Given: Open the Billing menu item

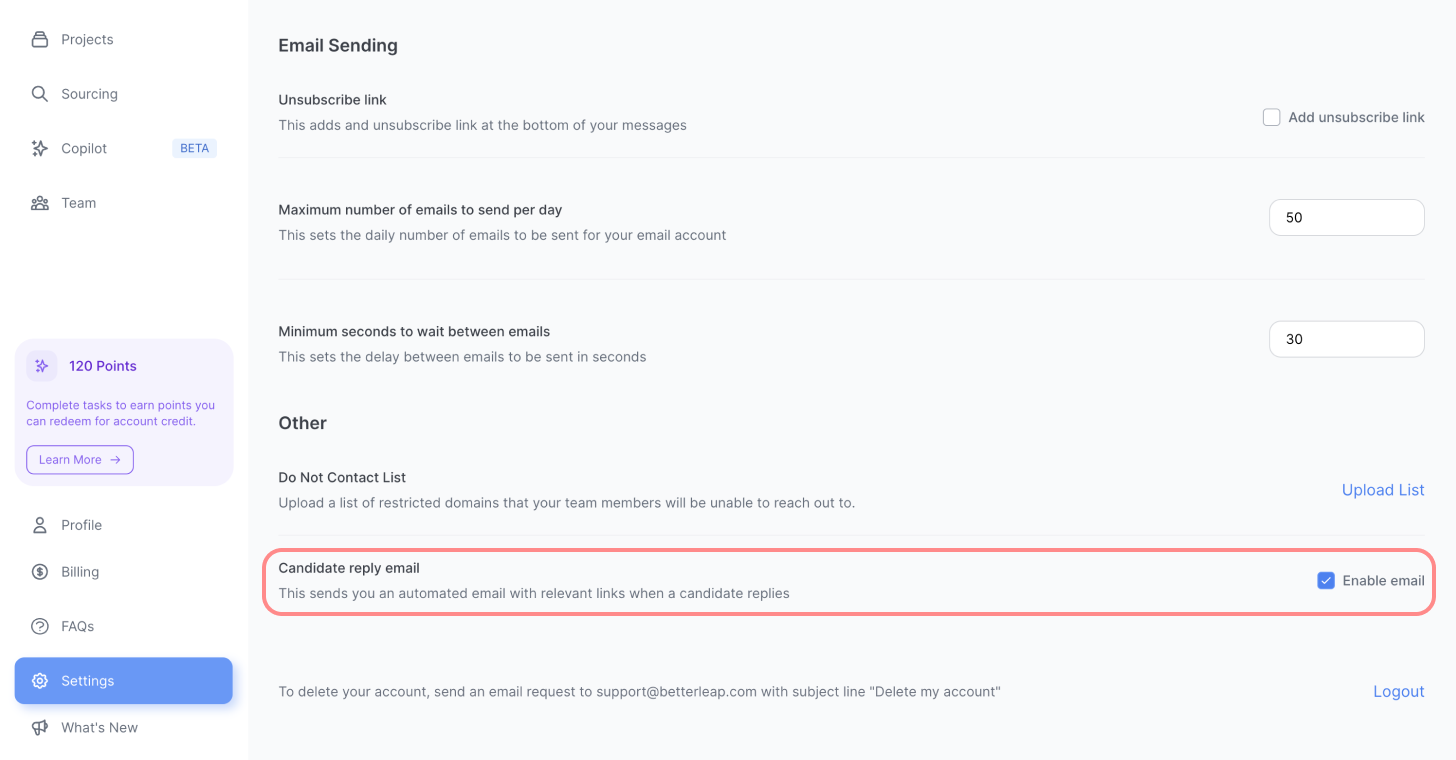Looking at the screenshot, I should tap(124, 572).
